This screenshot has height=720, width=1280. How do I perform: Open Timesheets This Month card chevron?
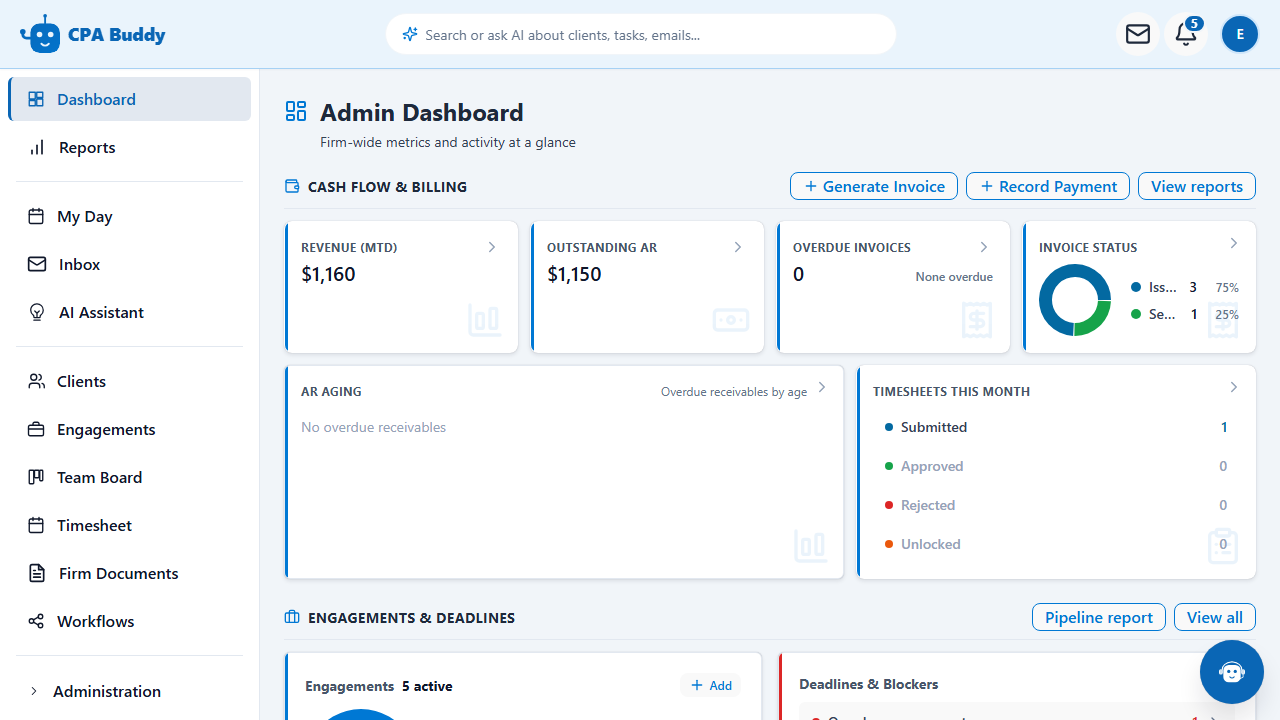pyautogui.click(x=1234, y=387)
